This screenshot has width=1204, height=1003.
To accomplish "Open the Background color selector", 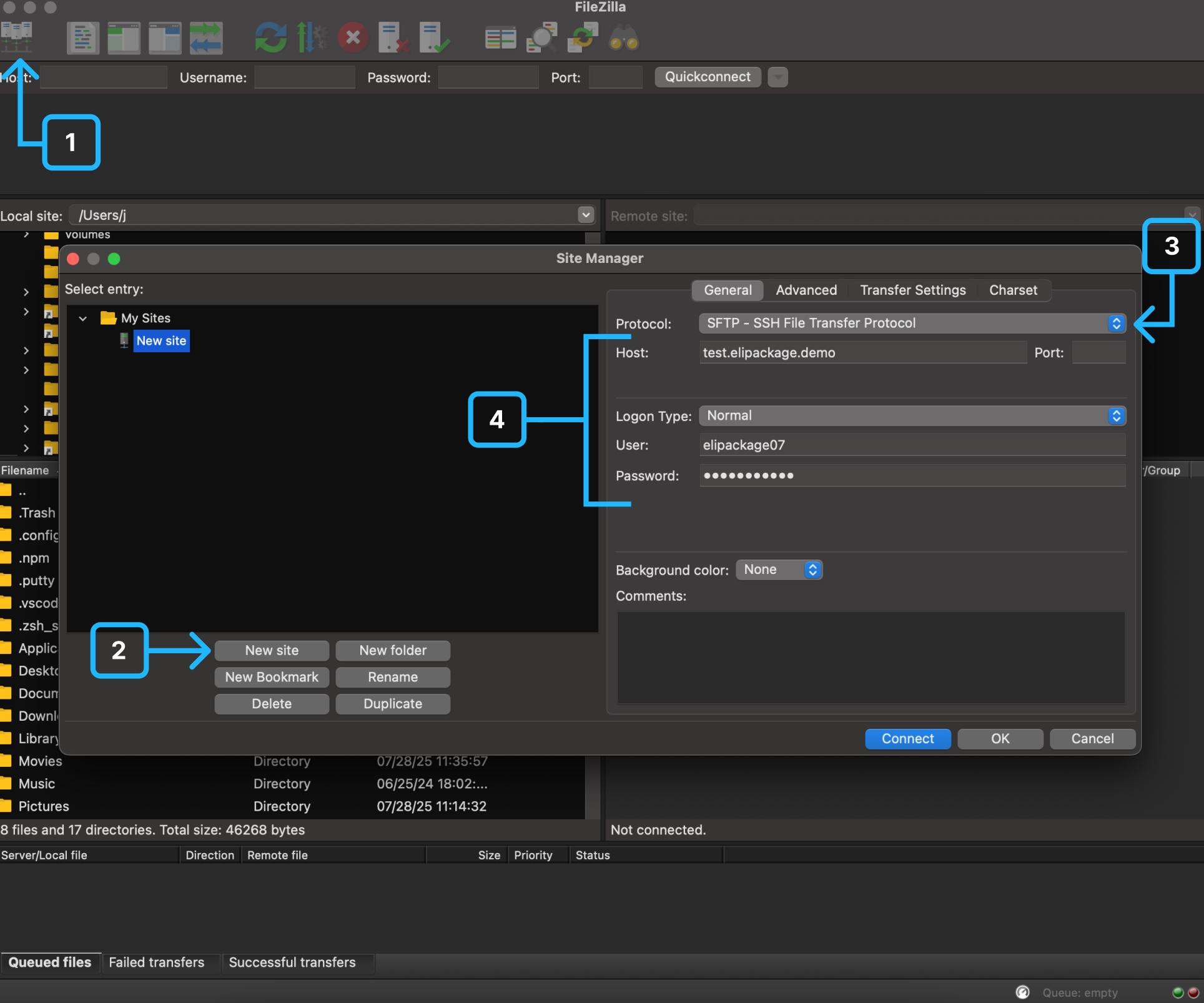I will 779,570.
